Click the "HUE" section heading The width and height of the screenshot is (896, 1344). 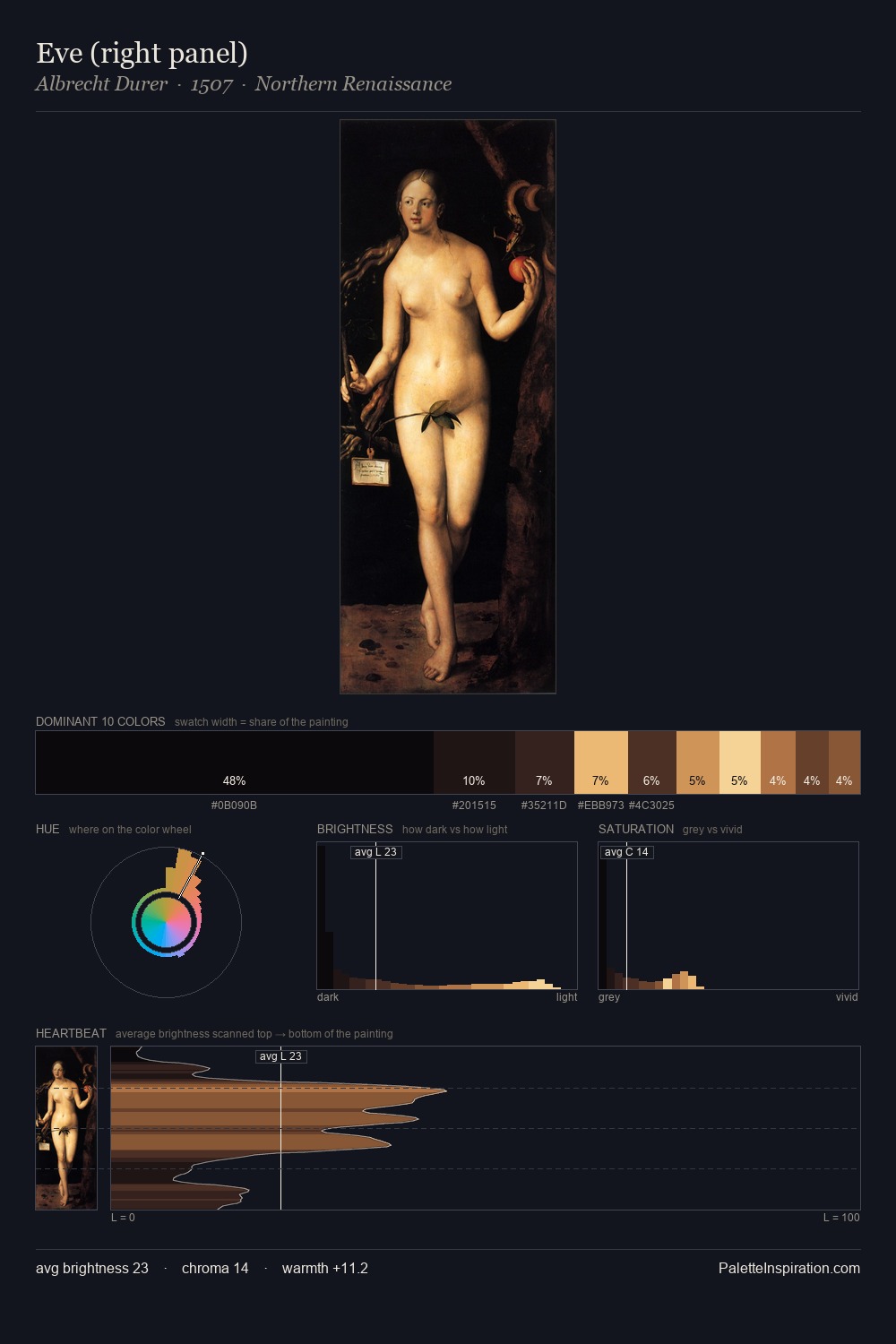[47, 829]
